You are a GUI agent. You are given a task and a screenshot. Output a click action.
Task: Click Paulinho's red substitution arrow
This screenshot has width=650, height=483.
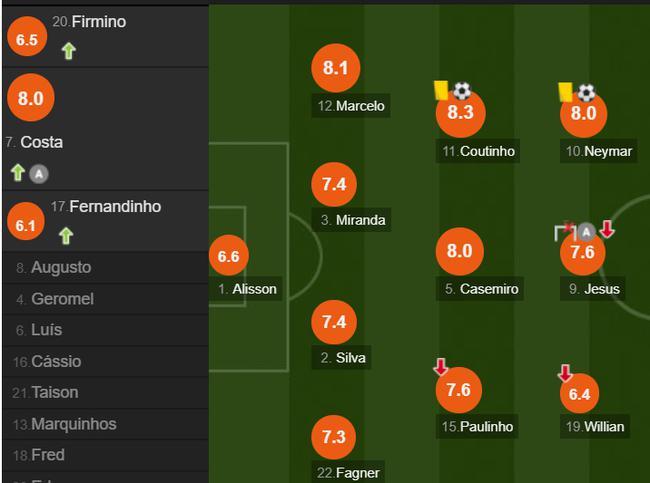pyautogui.click(x=440, y=367)
